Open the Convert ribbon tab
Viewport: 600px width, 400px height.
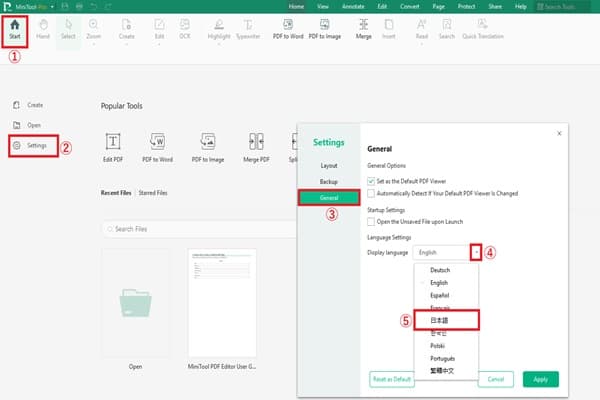pyautogui.click(x=409, y=7)
